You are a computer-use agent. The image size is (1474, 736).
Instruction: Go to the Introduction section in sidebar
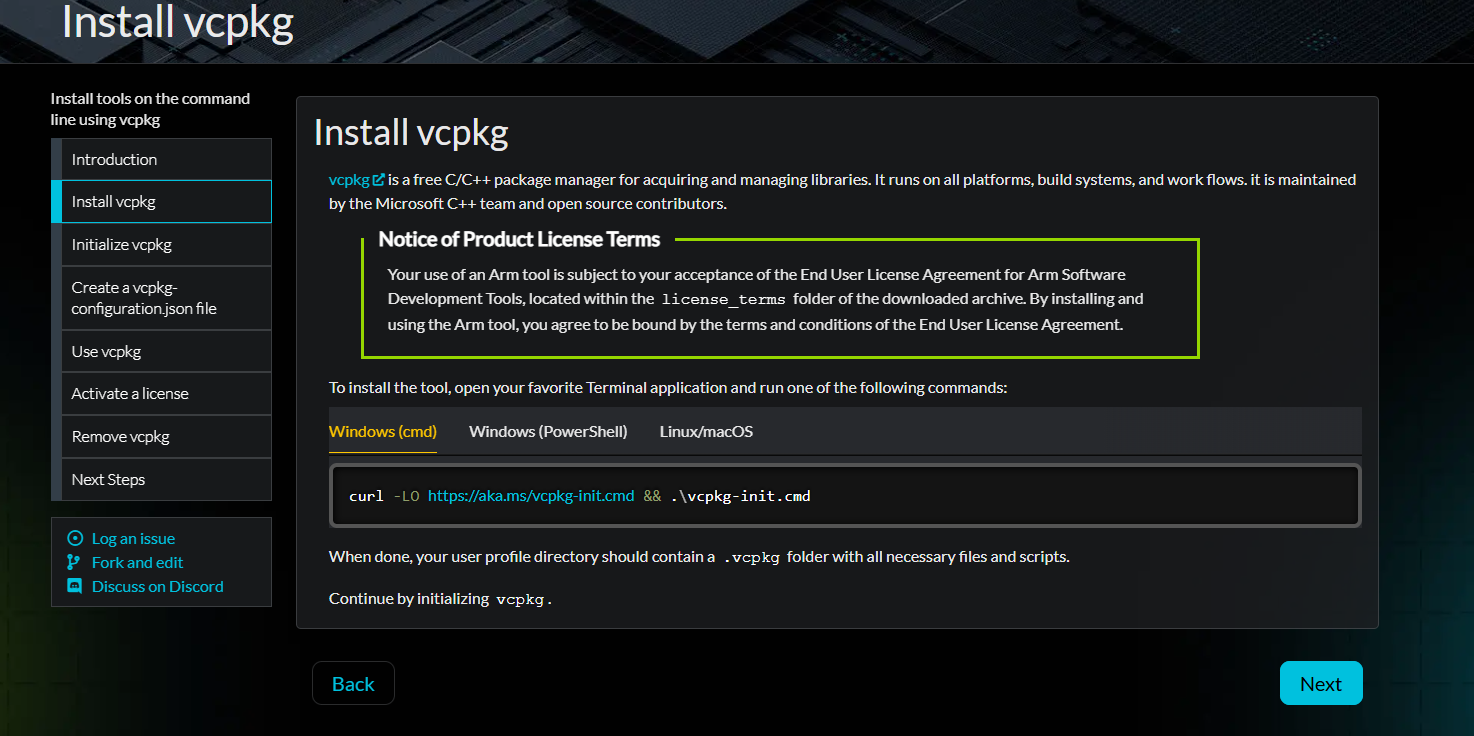(x=114, y=160)
